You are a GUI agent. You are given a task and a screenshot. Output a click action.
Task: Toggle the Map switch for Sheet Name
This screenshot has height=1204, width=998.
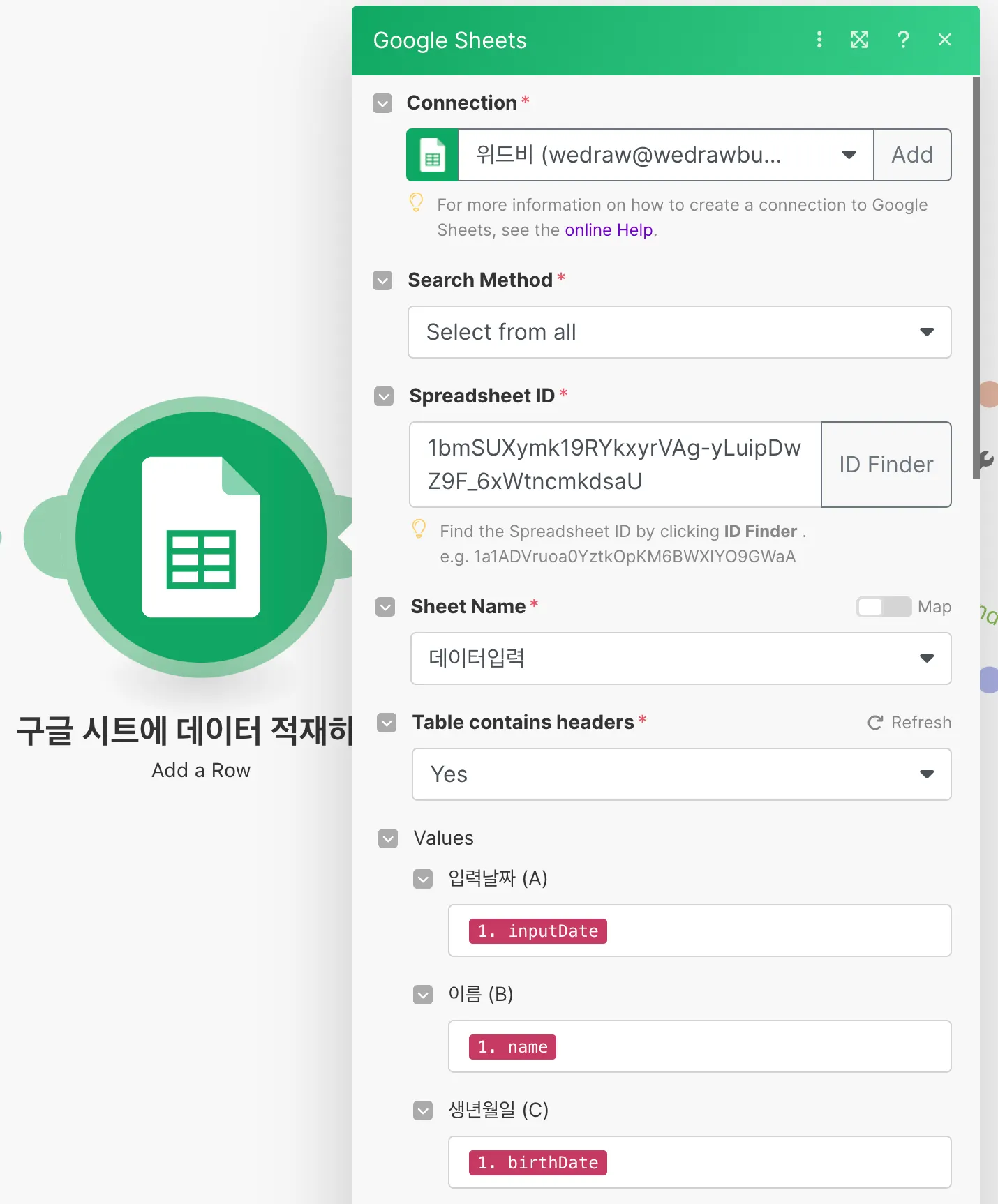click(884, 607)
